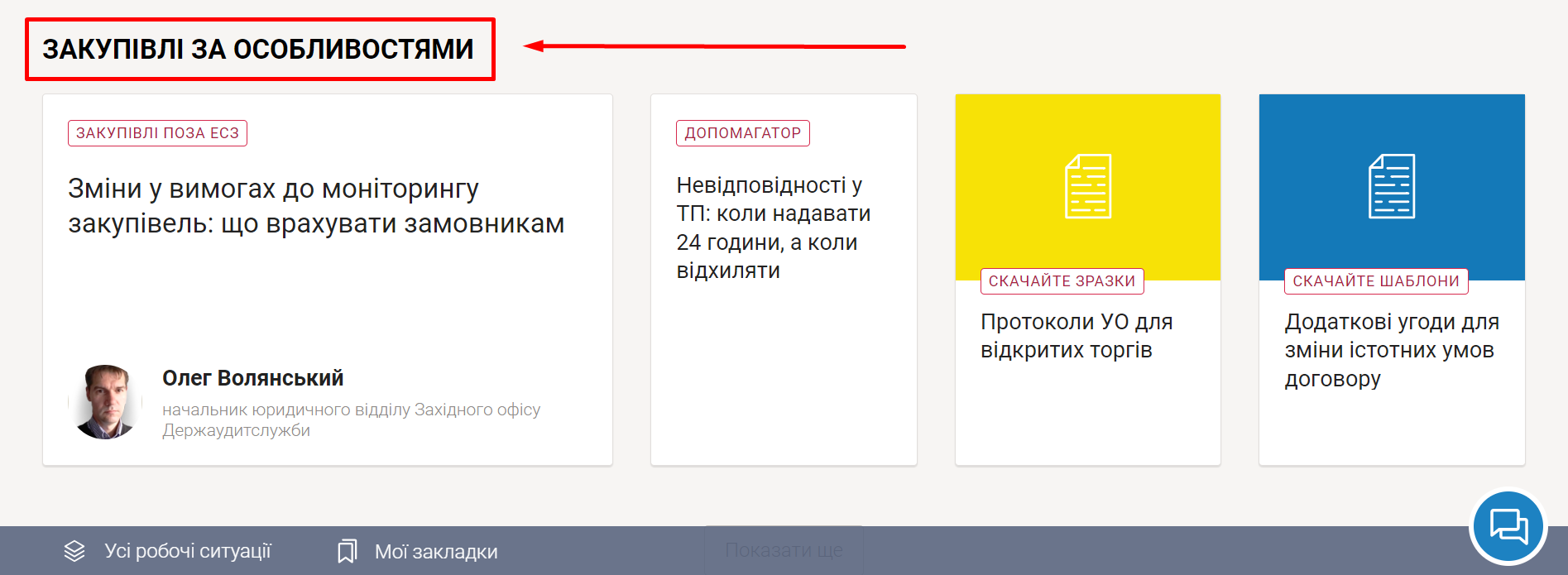Viewport: 1568px width, 575px height.
Task: Click the Показати ще button
Action: point(784,550)
